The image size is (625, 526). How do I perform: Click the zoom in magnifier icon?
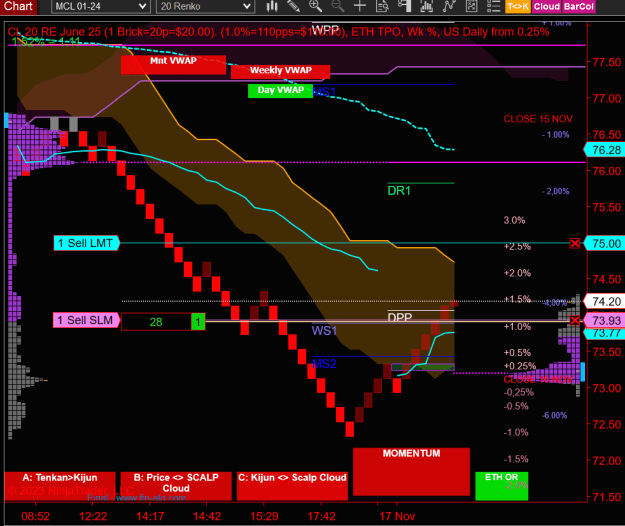click(x=315, y=6)
